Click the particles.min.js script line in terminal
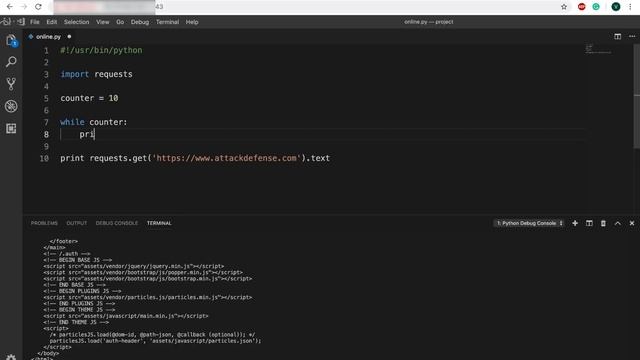Viewport: 640px width, 360px height. [148, 297]
